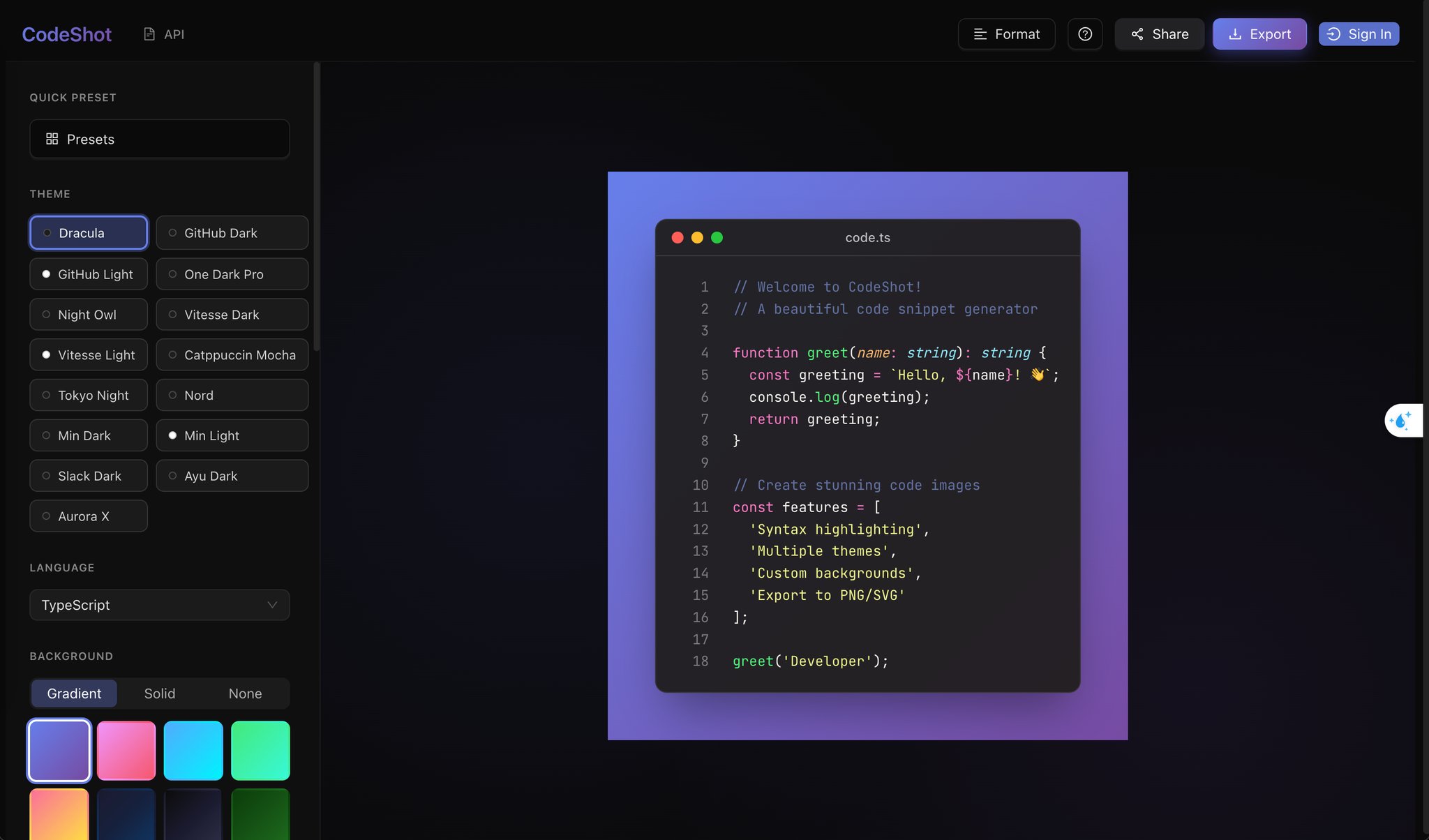1429x840 pixels.
Task: Click the green maximize dot in code window
Action: (717, 237)
